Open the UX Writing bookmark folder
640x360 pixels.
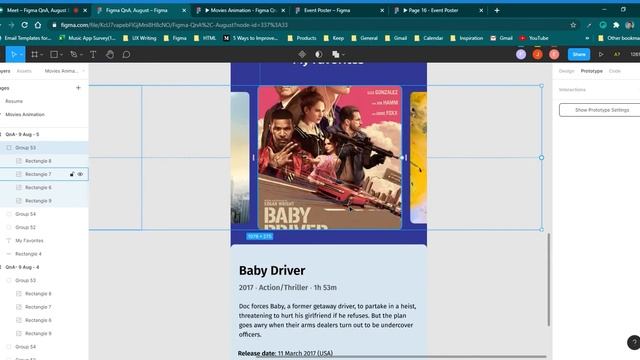(139, 38)
